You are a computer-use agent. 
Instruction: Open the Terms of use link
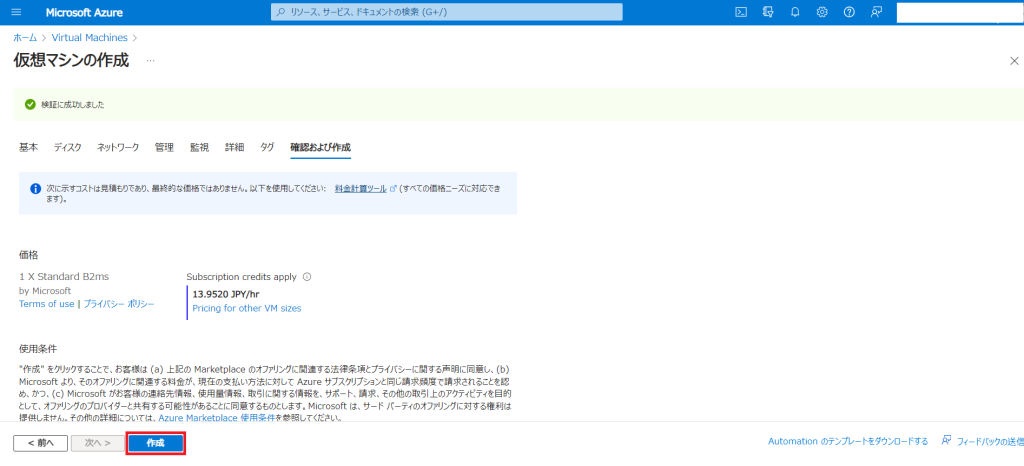coord(46,303)
